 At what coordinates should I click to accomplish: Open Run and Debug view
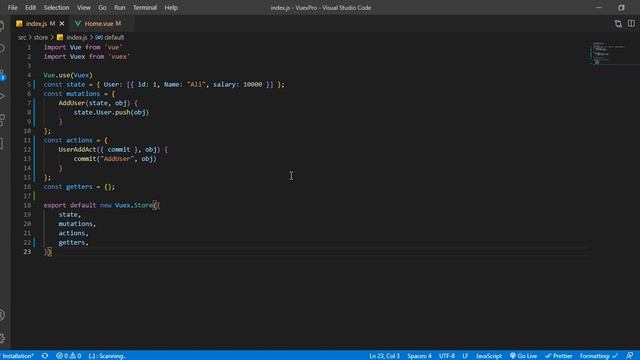point(2,97)
